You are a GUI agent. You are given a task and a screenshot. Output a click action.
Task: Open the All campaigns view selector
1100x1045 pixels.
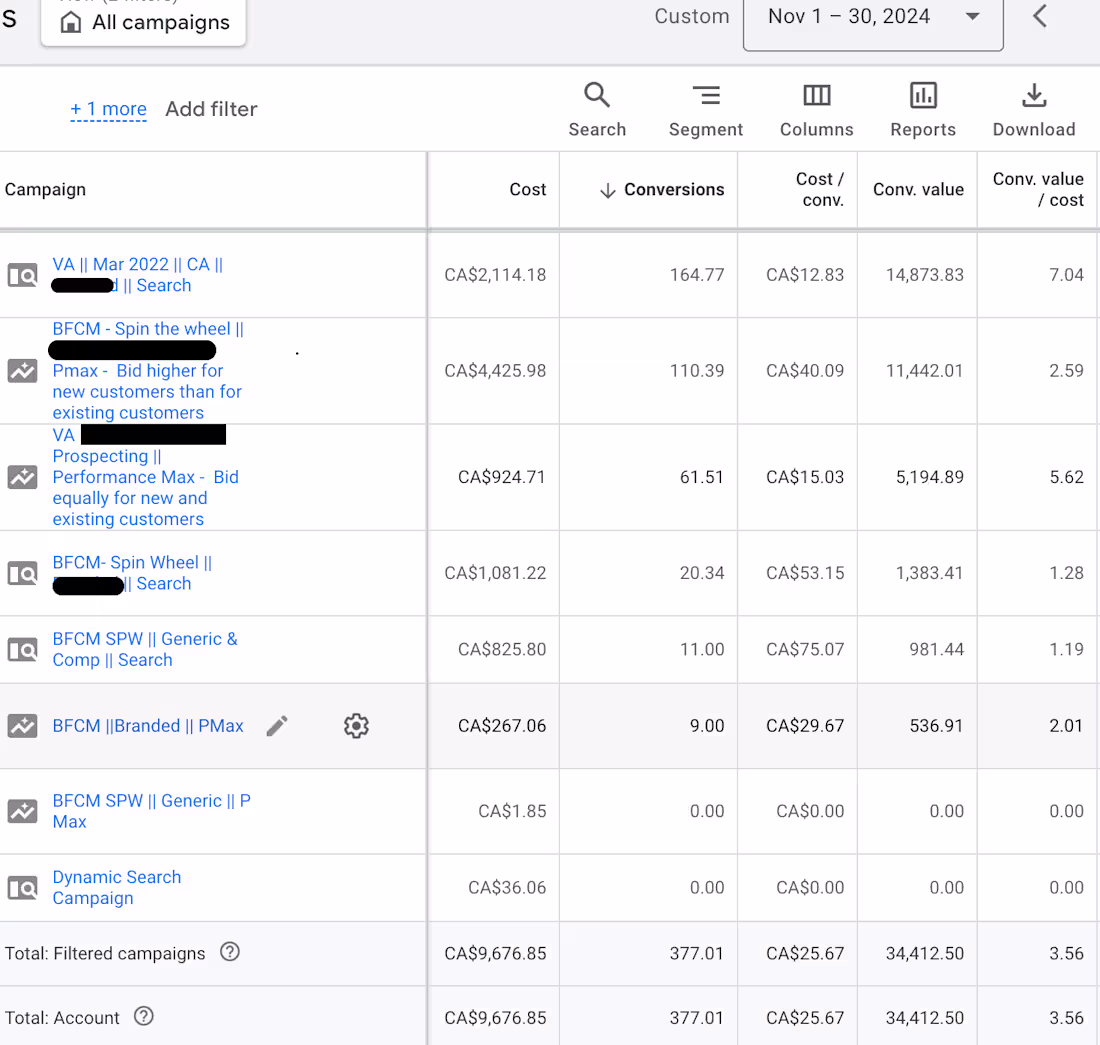(x=143, y=22)
